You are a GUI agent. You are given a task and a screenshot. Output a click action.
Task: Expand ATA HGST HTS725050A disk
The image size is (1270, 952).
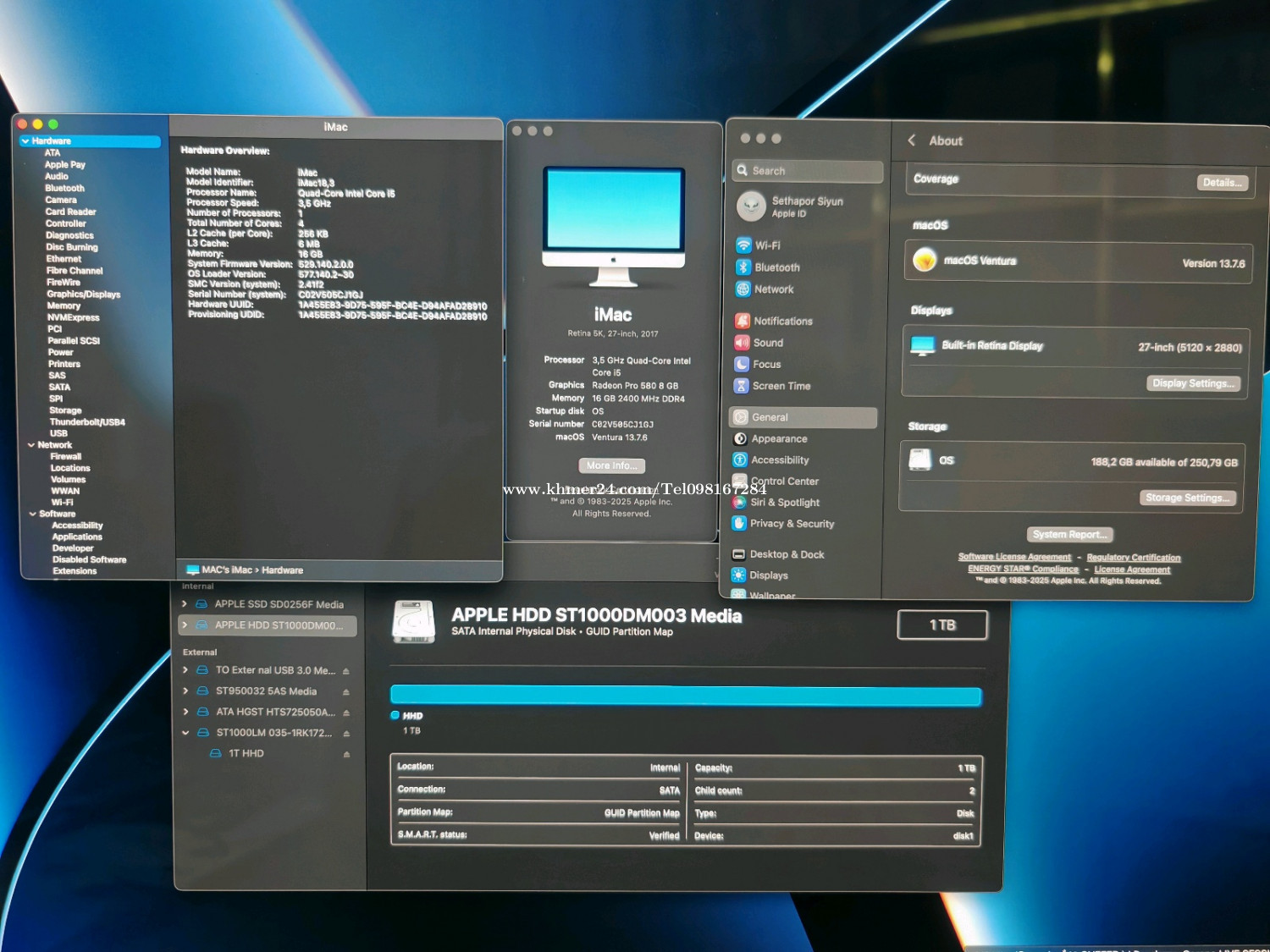coord(185,712)
